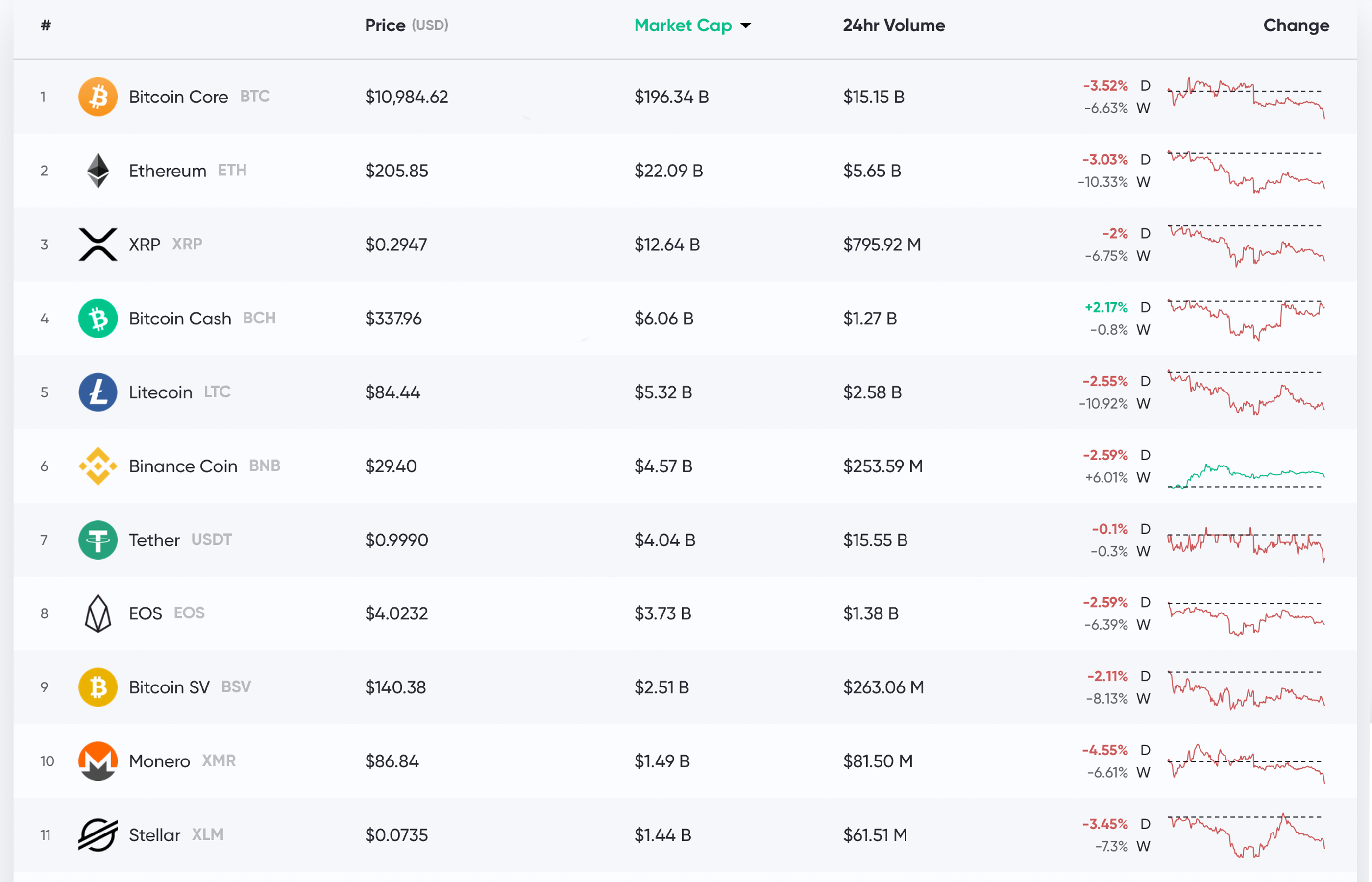Select the $15.55 B Tether volume

coord(875,540)
